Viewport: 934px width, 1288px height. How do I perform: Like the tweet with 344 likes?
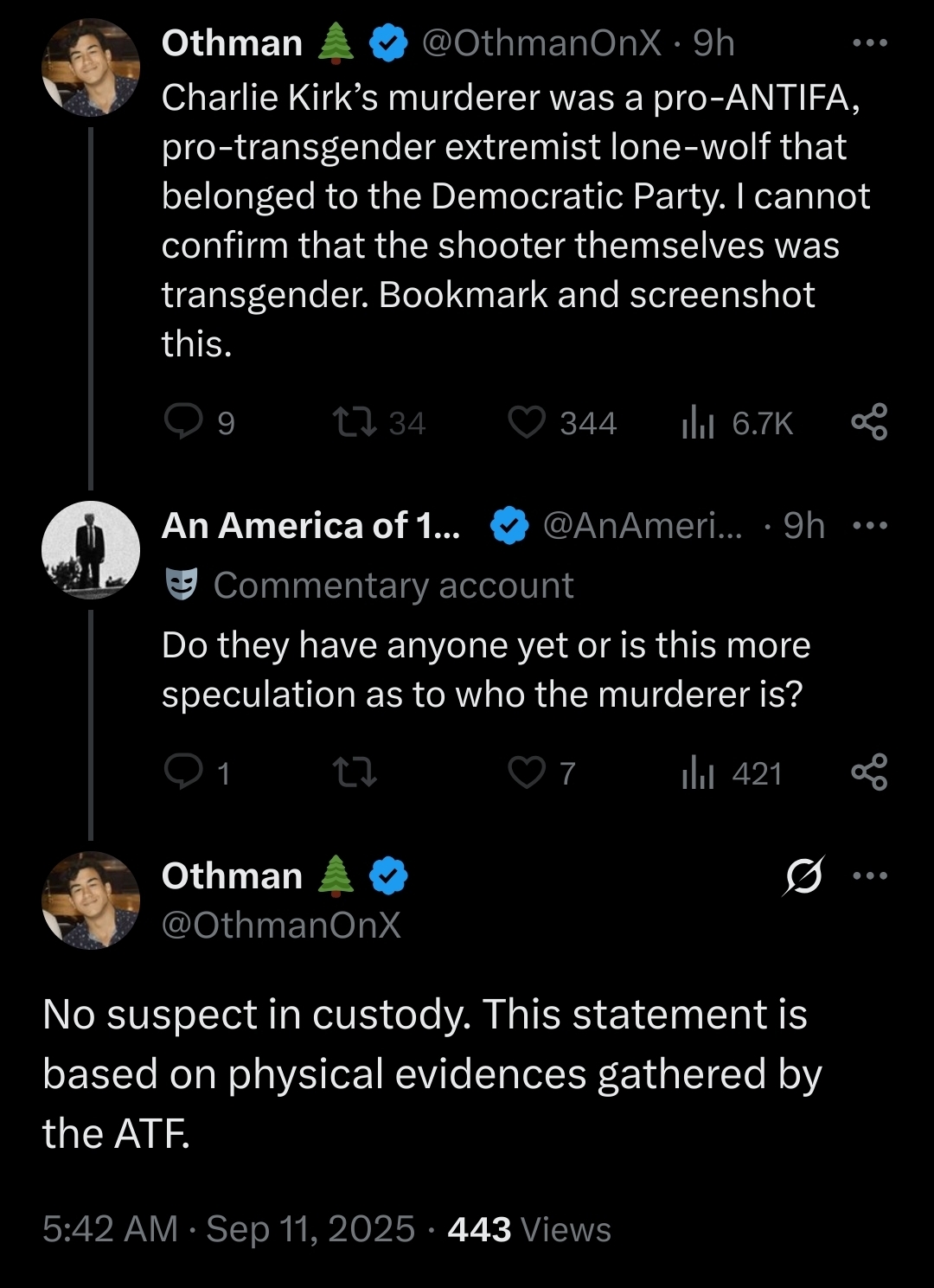click(526, 422)
